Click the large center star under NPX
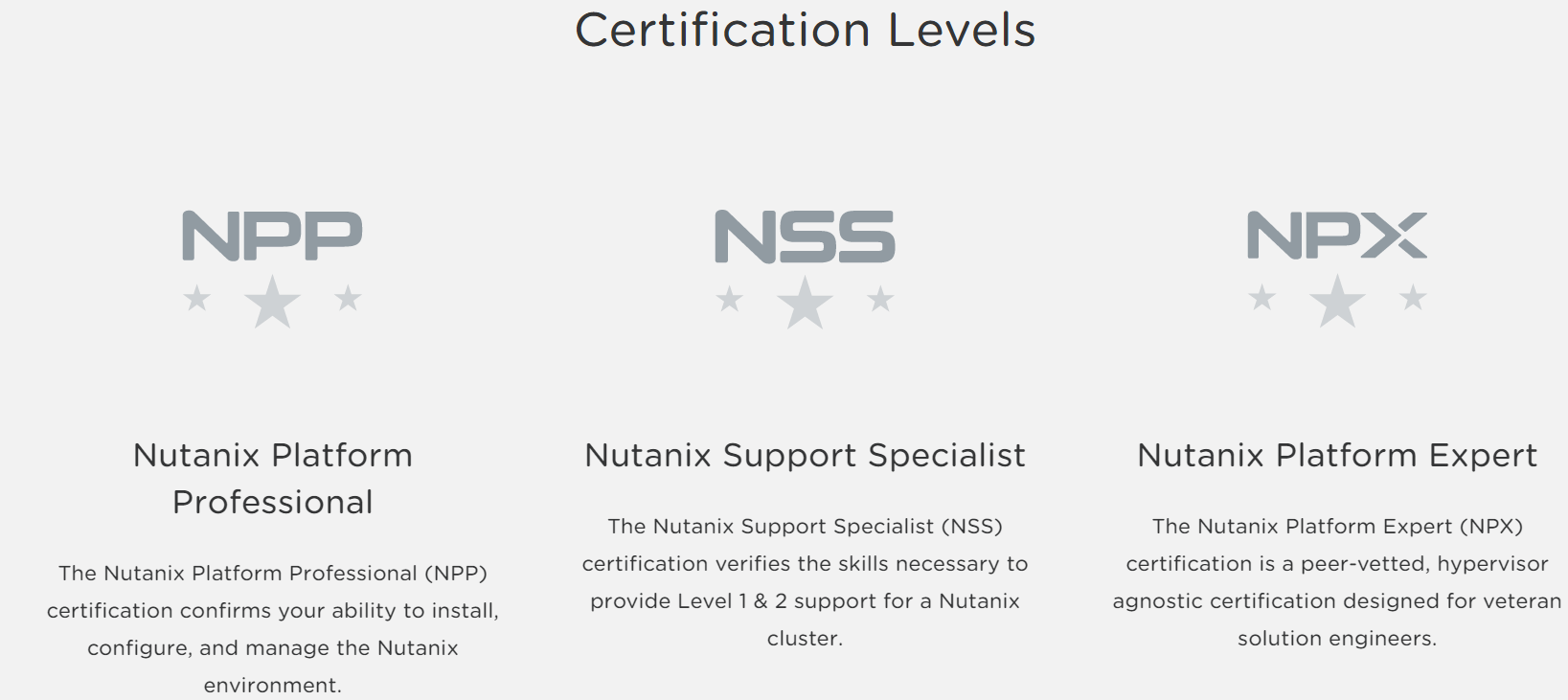 [1337, 301]
